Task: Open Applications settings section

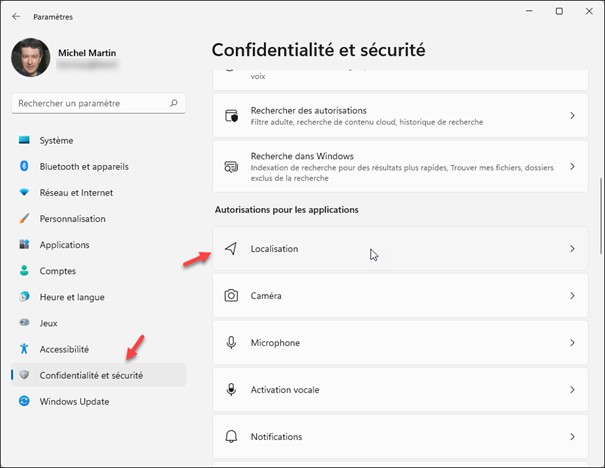Action: 64,245
